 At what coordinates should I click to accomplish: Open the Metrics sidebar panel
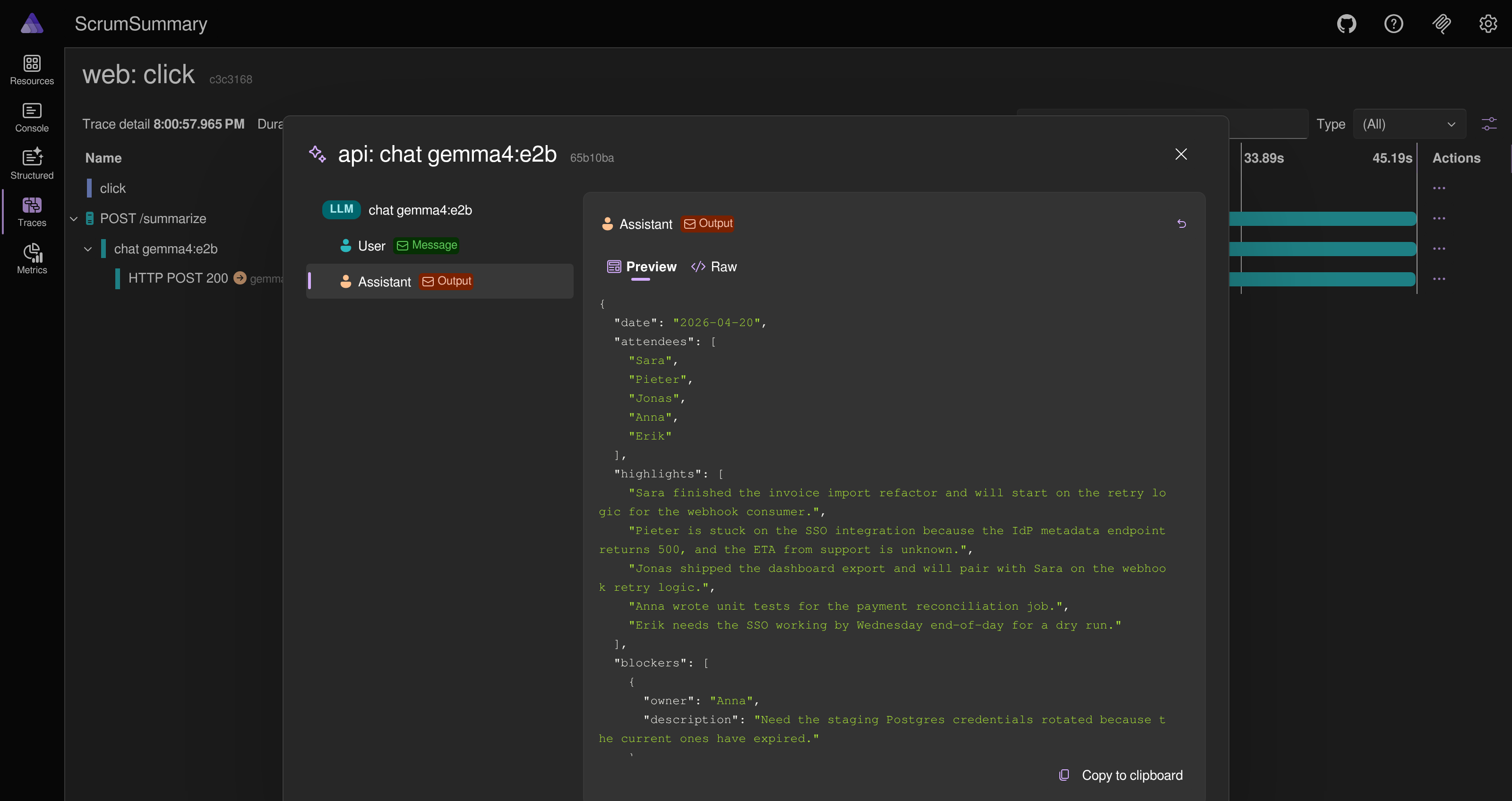point(32,257)
